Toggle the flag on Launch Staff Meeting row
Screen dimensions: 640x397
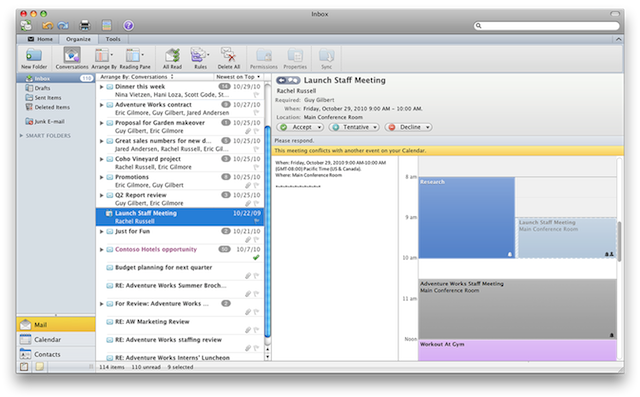(256, 221)
